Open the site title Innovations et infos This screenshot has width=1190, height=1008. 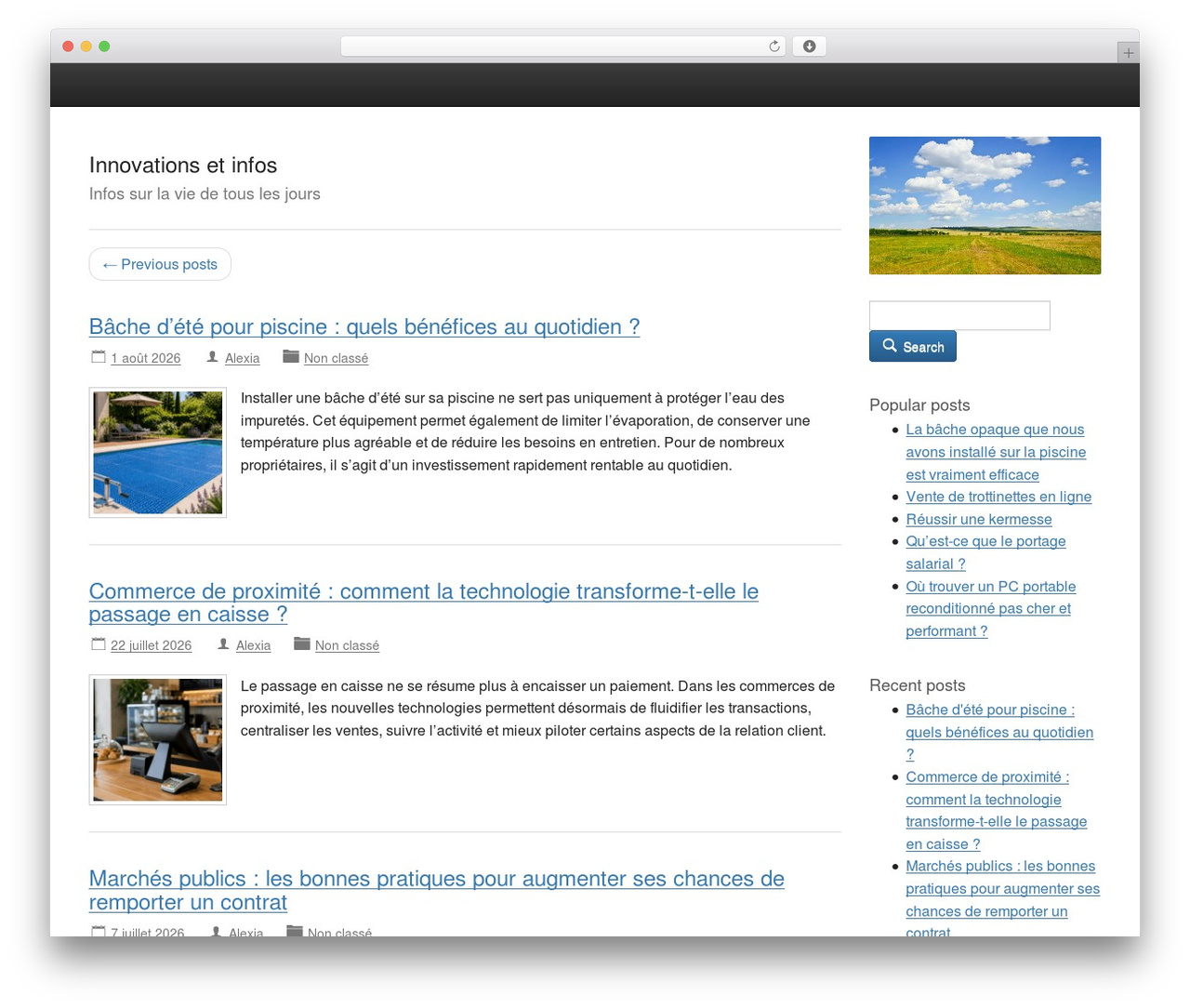(x=183, y=165)
